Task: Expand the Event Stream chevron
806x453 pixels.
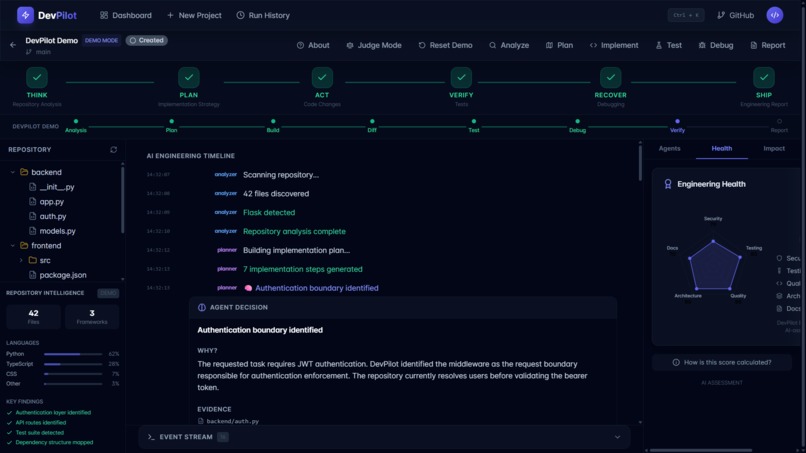Action: [617, 437]
